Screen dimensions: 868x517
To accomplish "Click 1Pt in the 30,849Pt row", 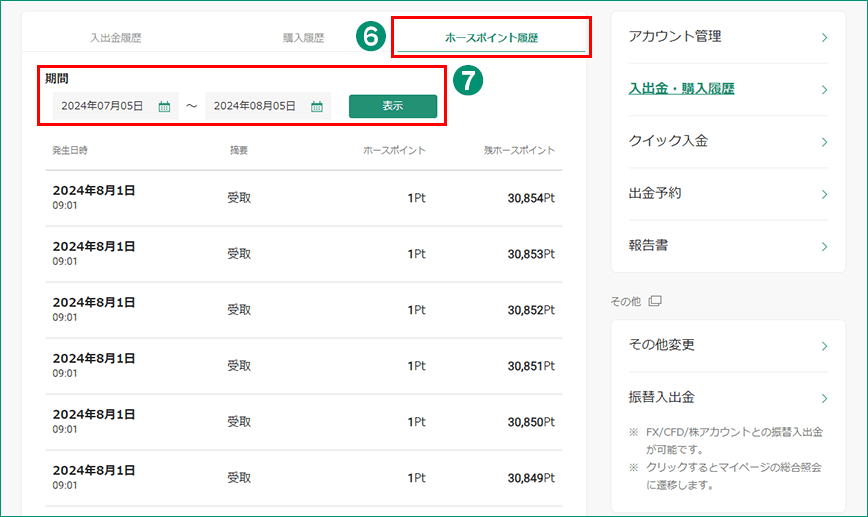I will point(416,478).
